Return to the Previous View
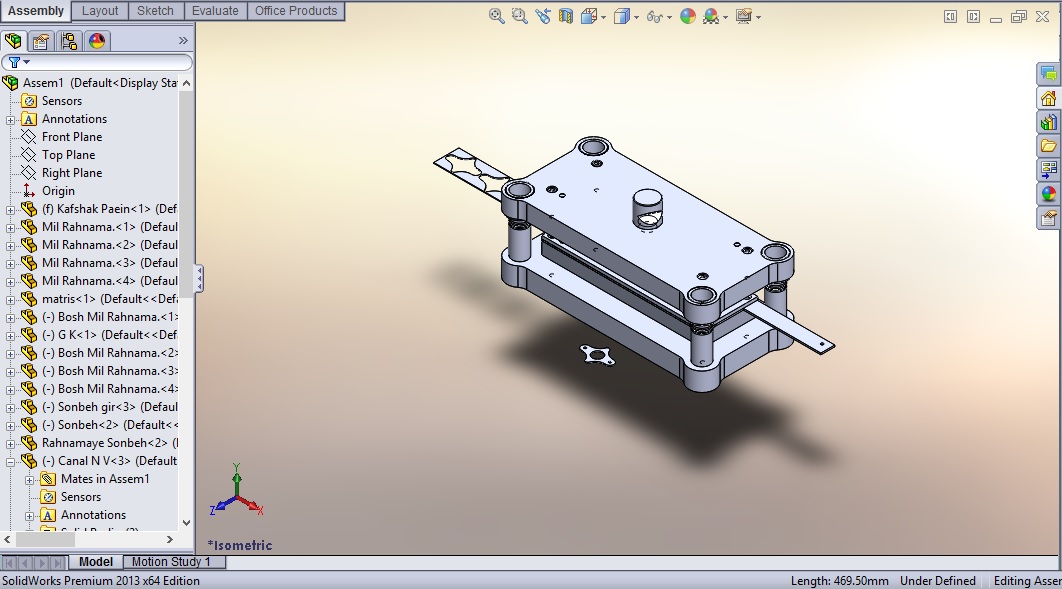Screen dimensions: 1062x589 (543, 16)
